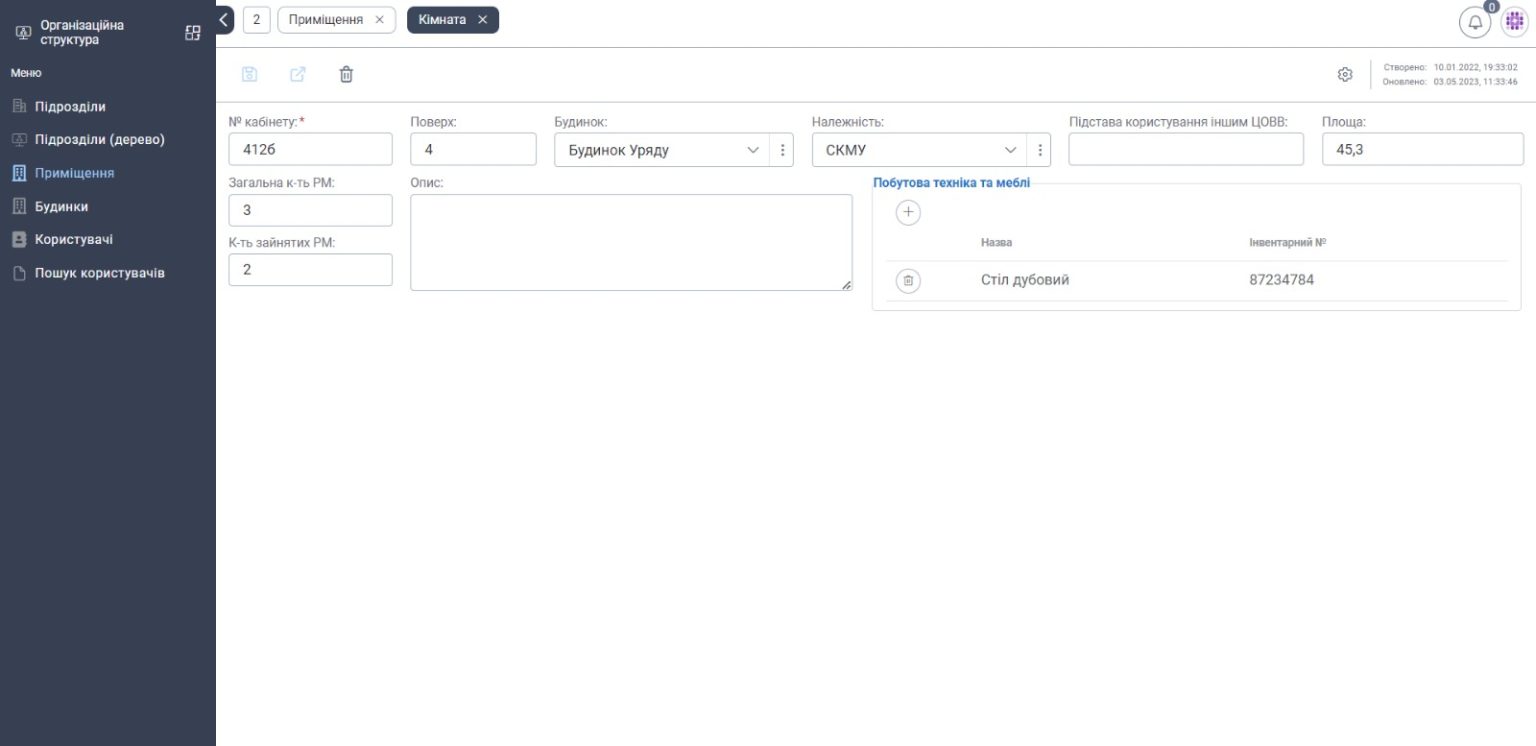Select the save icon in the toolbar
This screenshot has width=1536, height=746.
[x=249, y=74]
